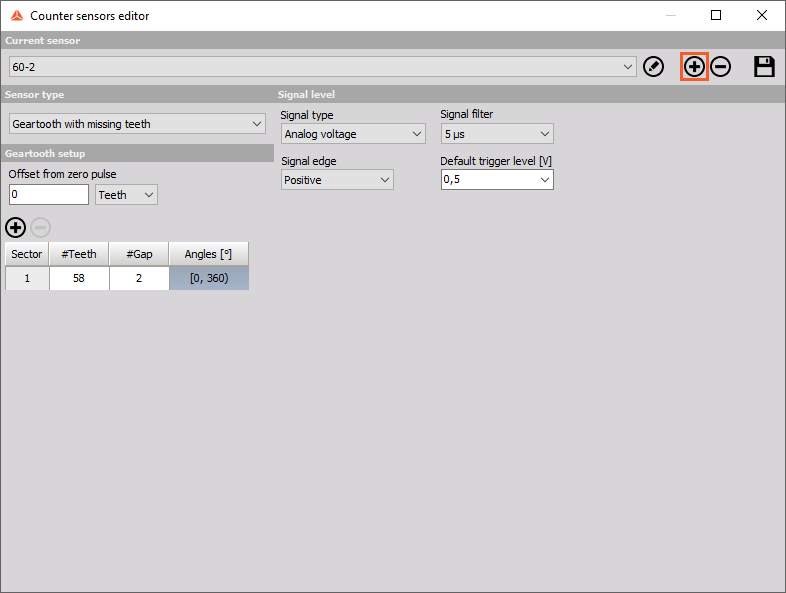786x593 pixels.
Task: Add a geartooth sector row
Action: click(16, 228)
